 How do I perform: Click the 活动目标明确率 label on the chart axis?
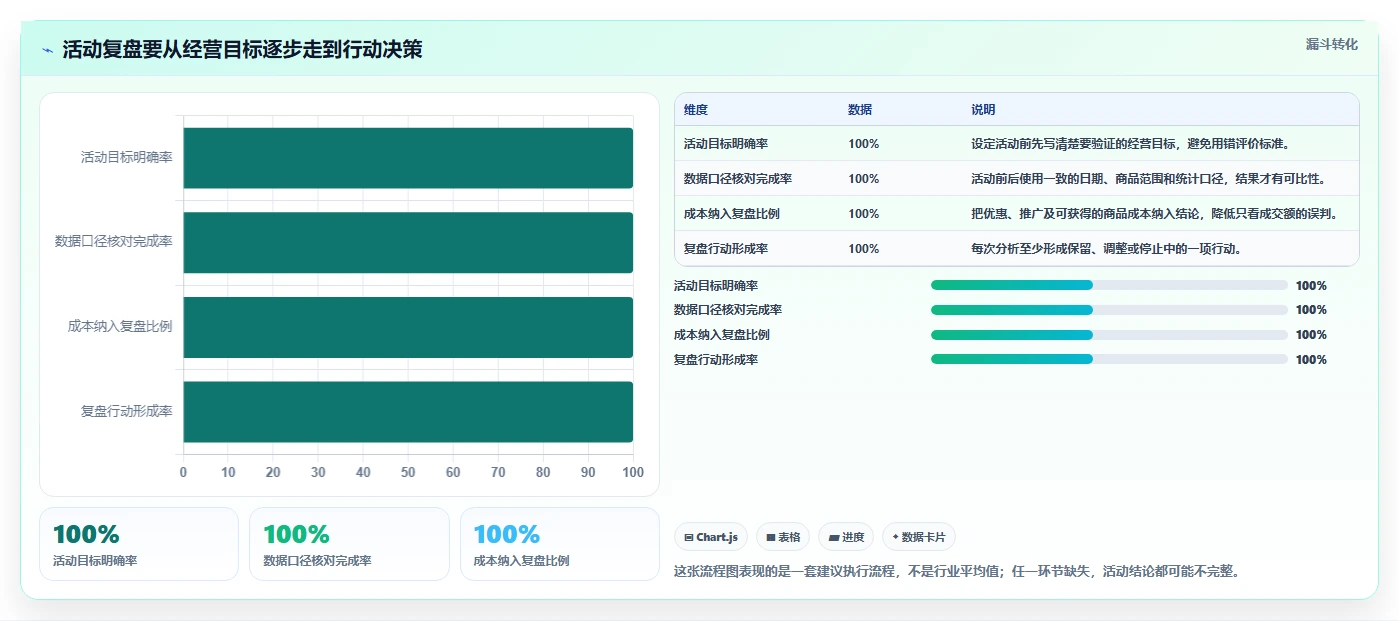pos(126,157)
